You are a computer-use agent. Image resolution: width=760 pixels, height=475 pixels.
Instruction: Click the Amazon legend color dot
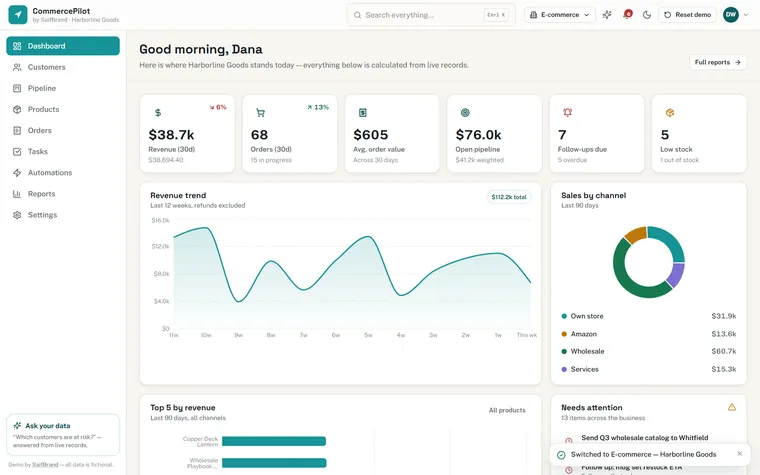(564, 334)
